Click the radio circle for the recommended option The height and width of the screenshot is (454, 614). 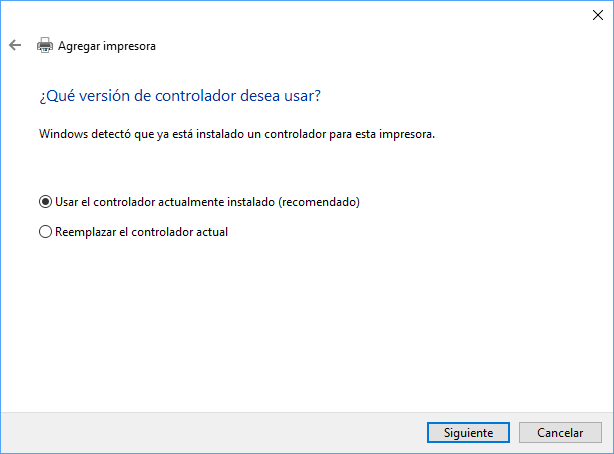45,202
